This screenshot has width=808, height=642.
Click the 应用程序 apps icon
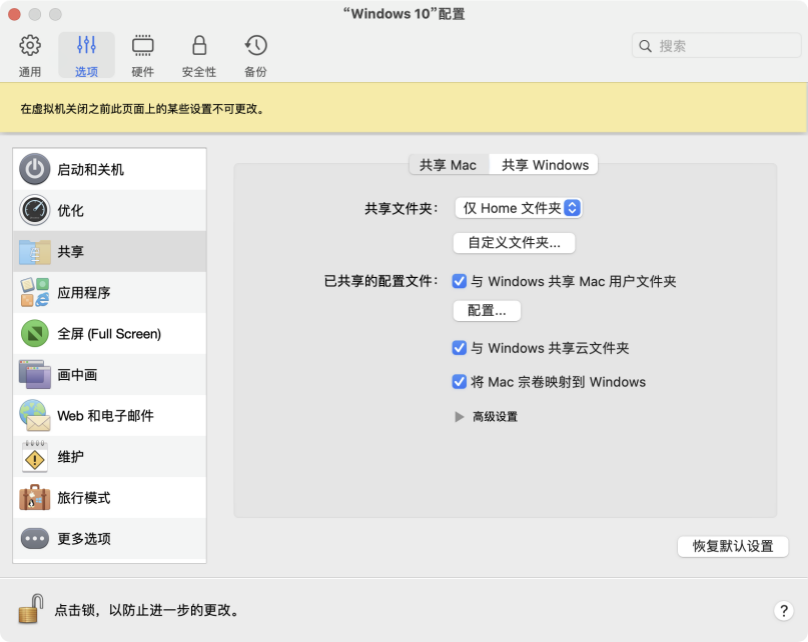point(35,292)
